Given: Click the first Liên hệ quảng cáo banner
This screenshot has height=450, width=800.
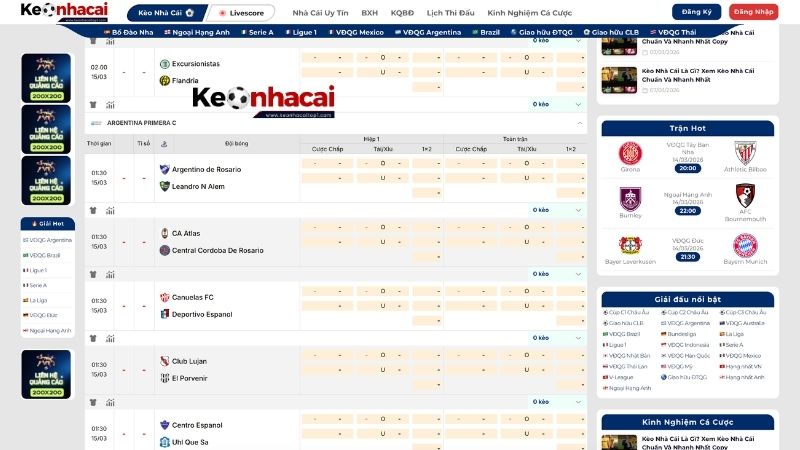Looking at the screenshot, I should pos(46,78).
